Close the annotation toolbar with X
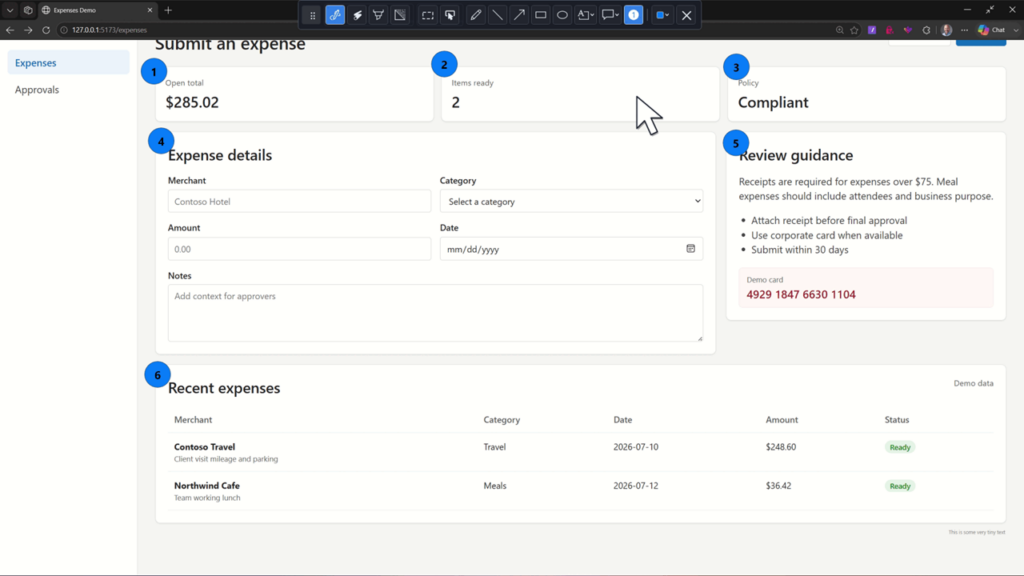Image resolution: width=1024 pixels, height=576 pixels. point(686,15)
